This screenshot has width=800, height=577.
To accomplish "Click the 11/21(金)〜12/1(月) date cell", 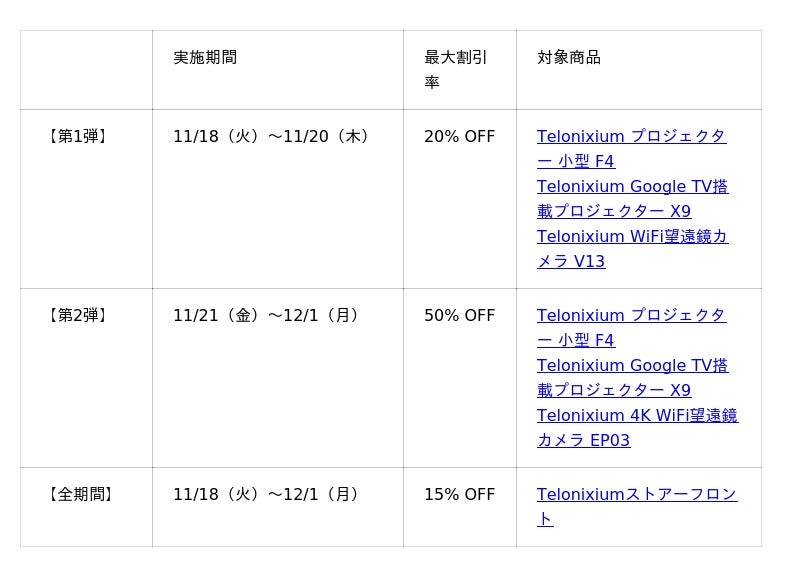I will [x=268, y=315].
